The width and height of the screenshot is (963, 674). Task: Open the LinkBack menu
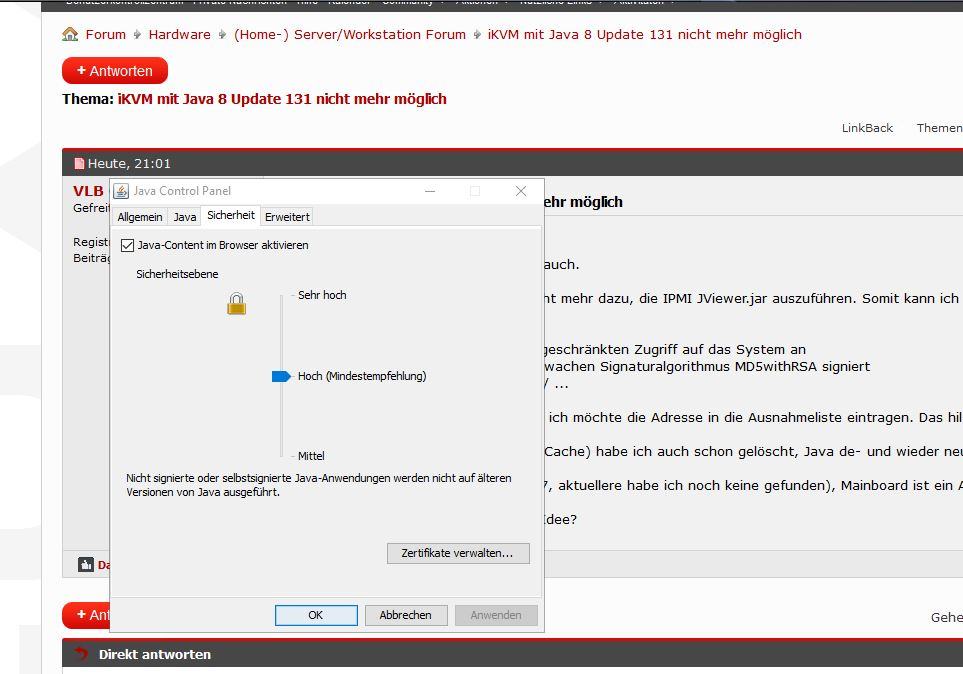click(x=867, y=128)
